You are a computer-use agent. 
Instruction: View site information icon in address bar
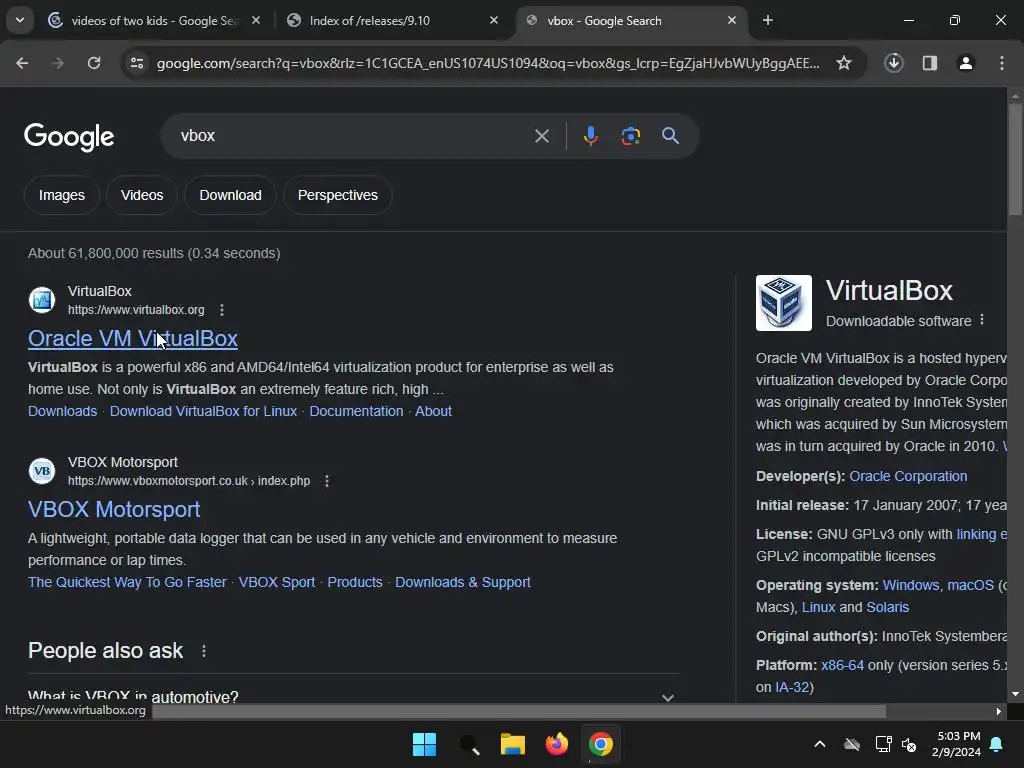click(x=136, y=63)
